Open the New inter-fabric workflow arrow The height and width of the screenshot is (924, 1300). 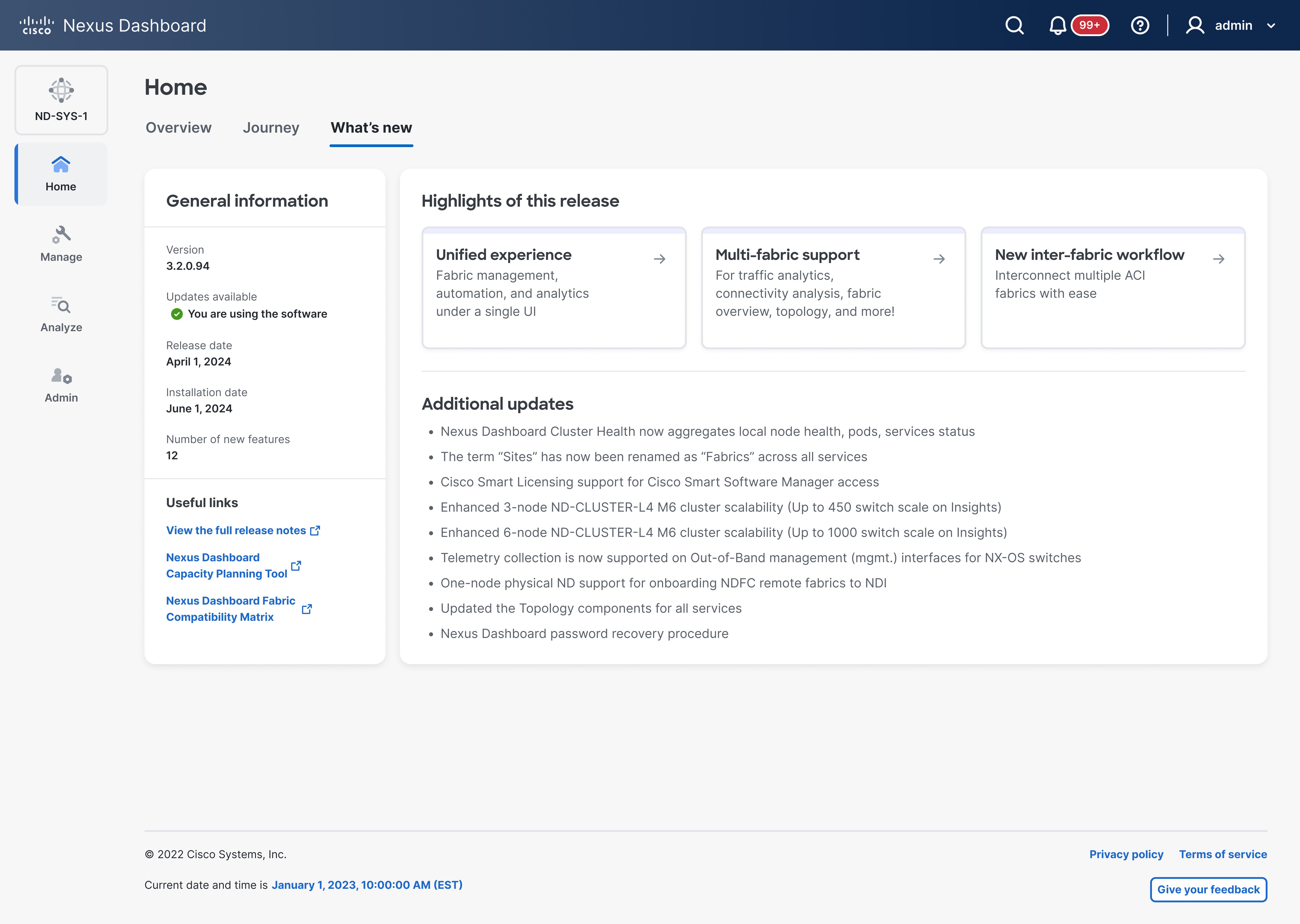[x=1219, y=259]
